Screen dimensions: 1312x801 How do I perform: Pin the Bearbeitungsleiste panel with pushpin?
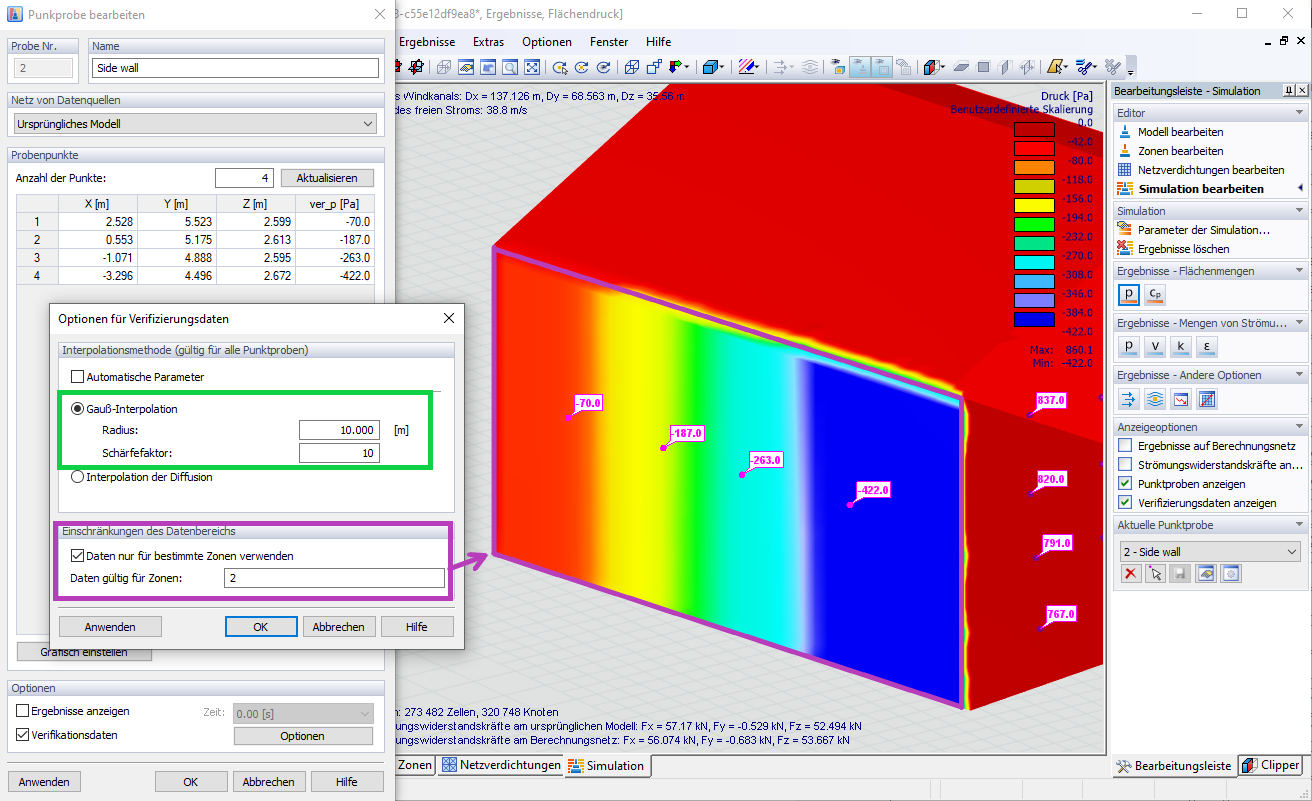1289,90
